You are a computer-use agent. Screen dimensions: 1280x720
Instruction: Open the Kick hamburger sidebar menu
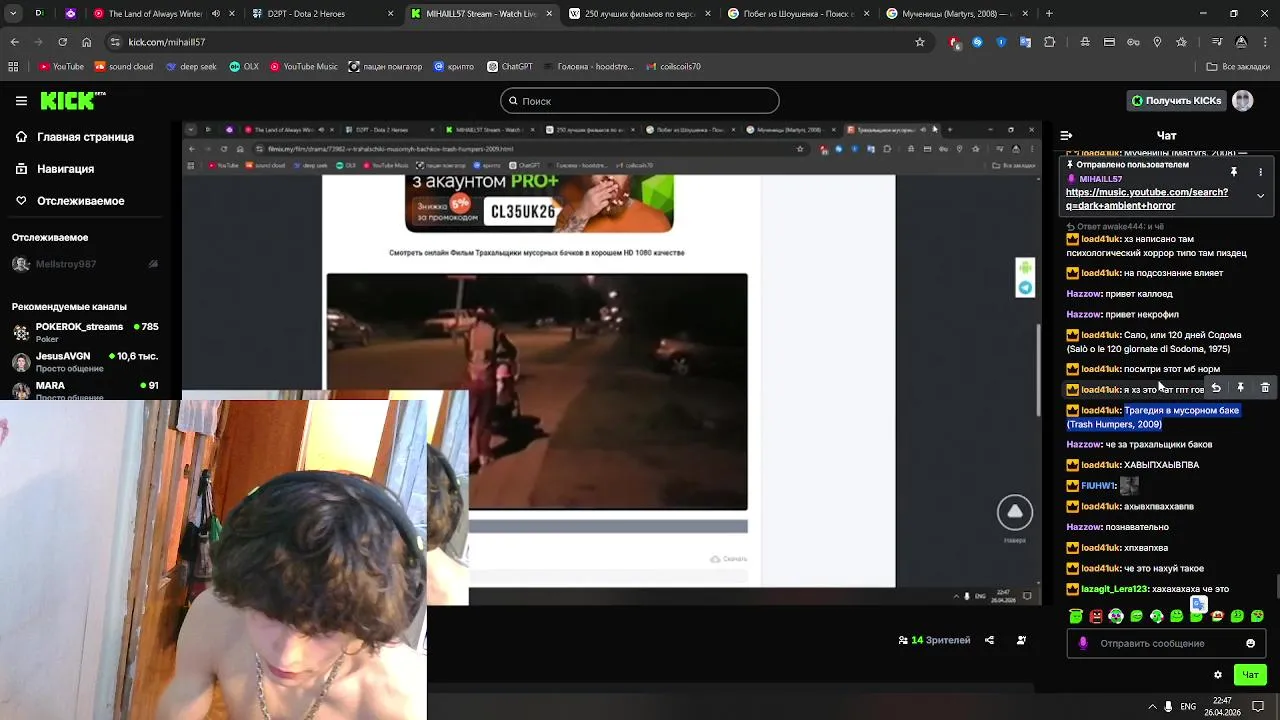(x=21, y=101)
